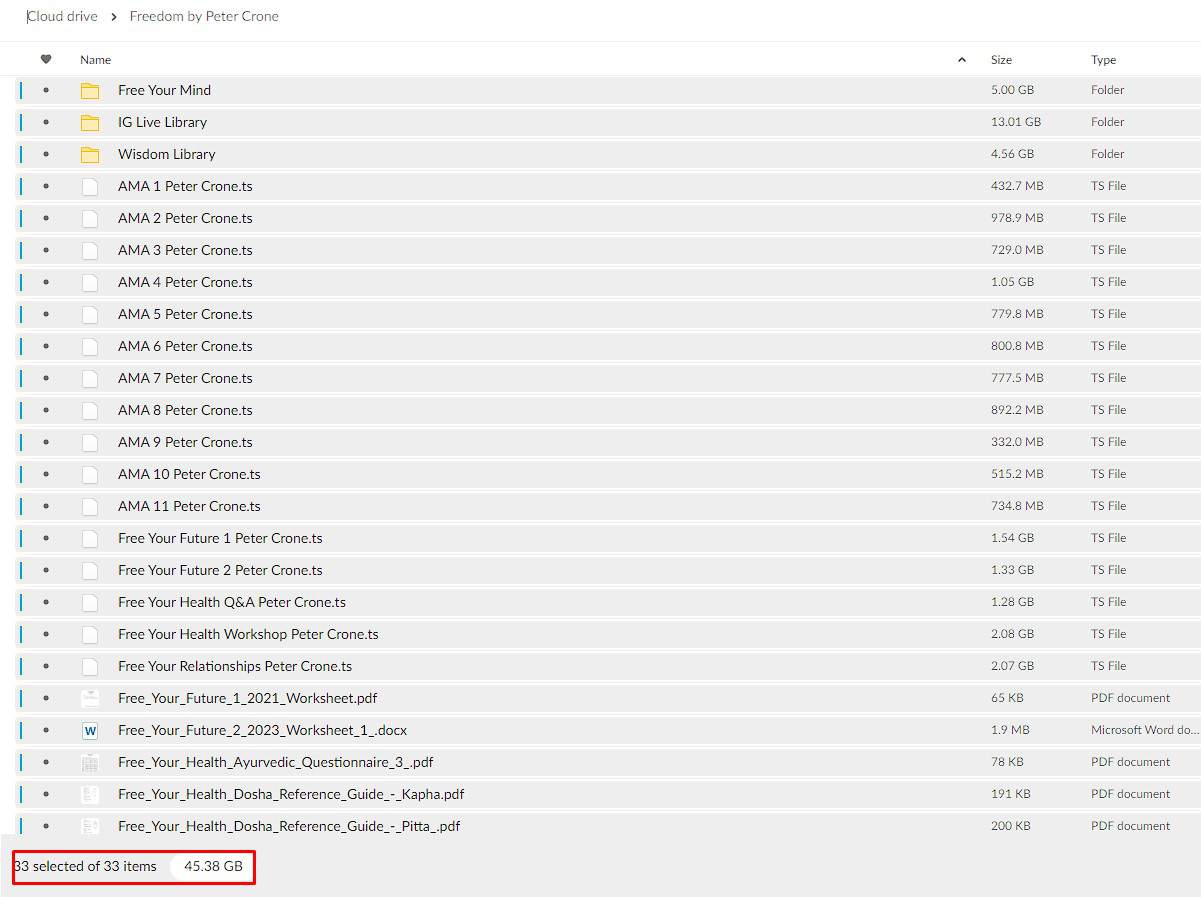Select Free Your Health Workshop Peter Crone.ts
The image size is (1201, 897).
tap(248, 634)
